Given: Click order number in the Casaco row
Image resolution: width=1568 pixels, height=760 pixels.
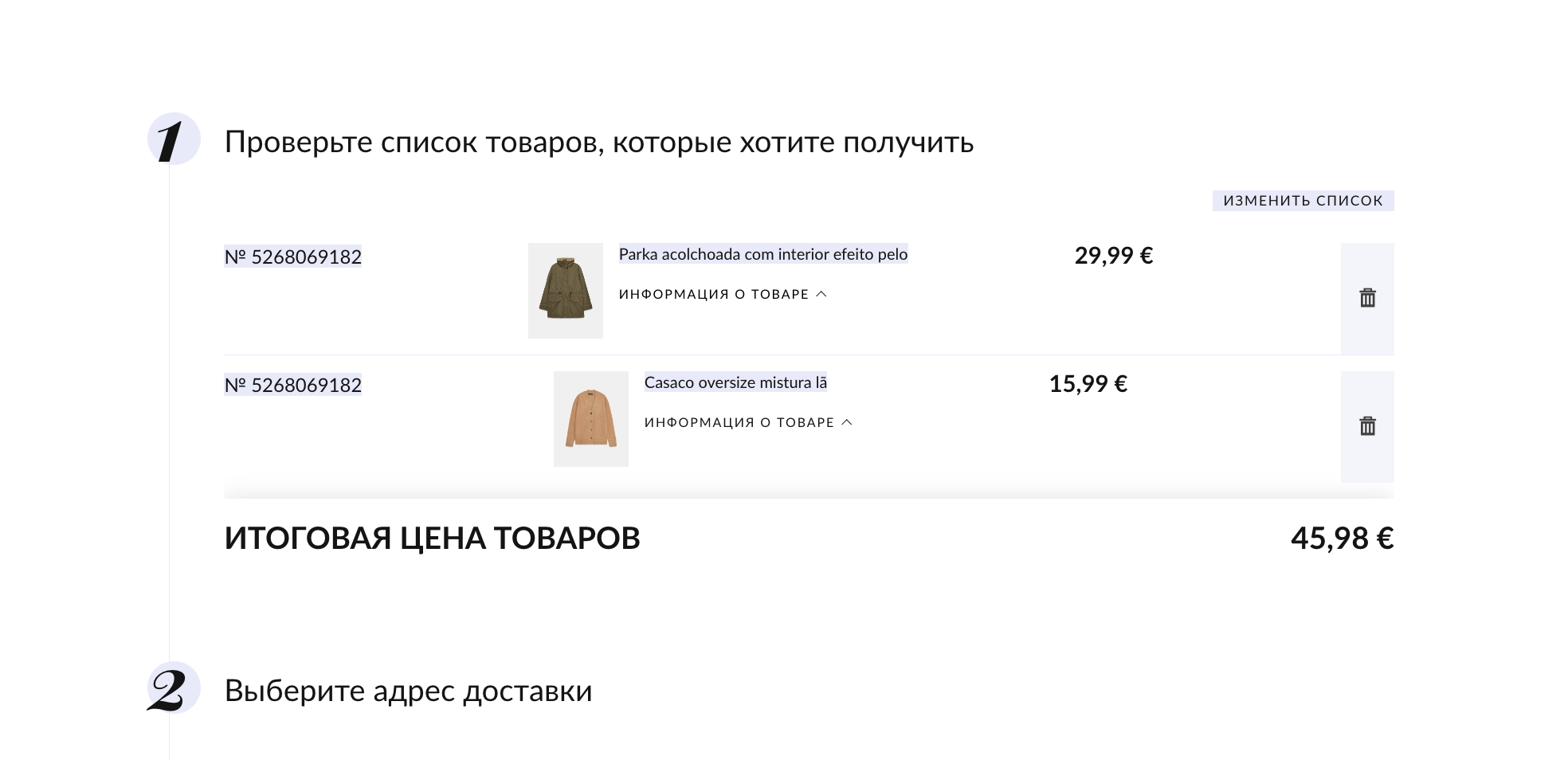Looking at the screenshot, I should [292, 385].
